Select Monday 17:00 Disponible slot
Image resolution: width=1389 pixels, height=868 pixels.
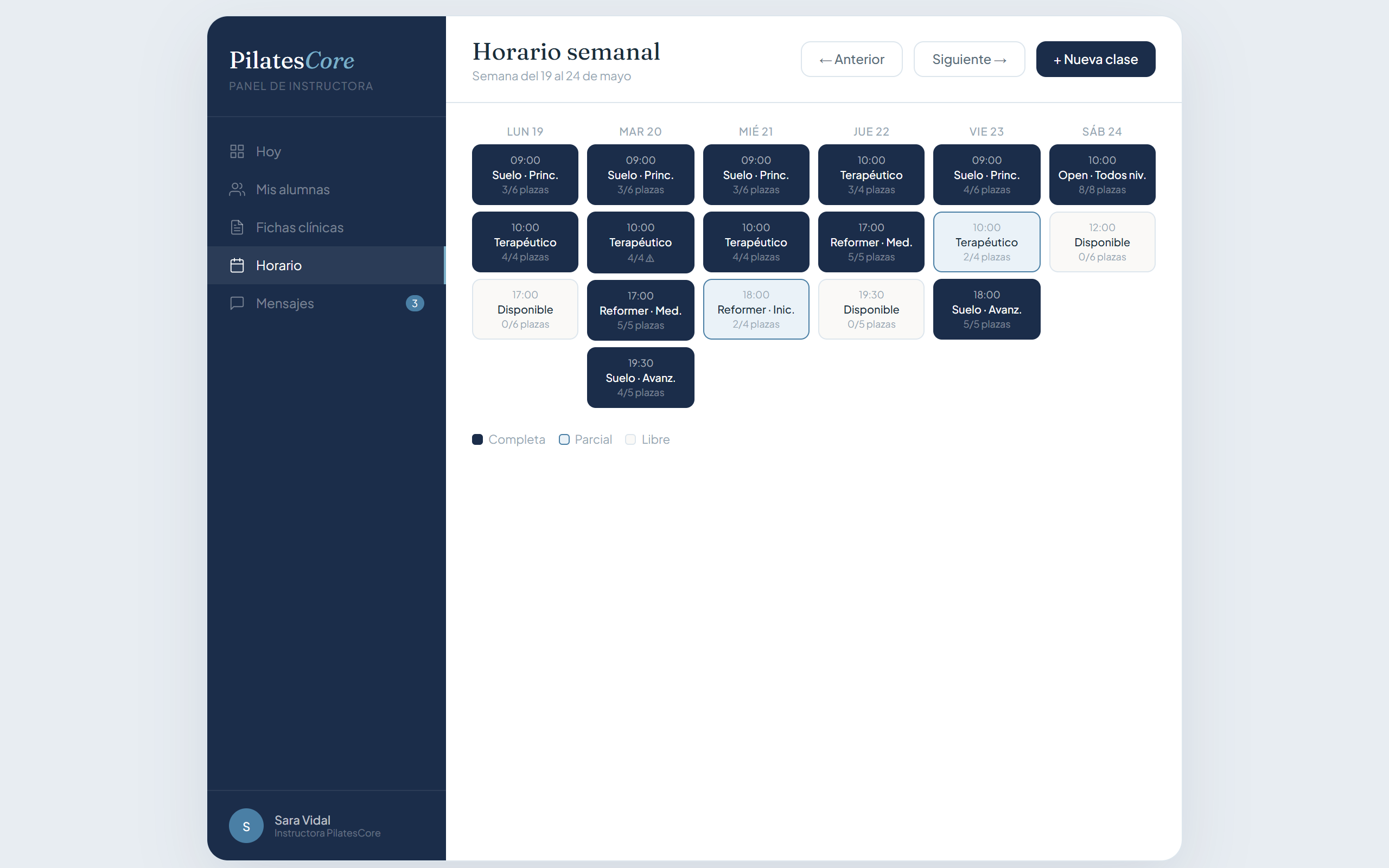(x=525, y=309)
